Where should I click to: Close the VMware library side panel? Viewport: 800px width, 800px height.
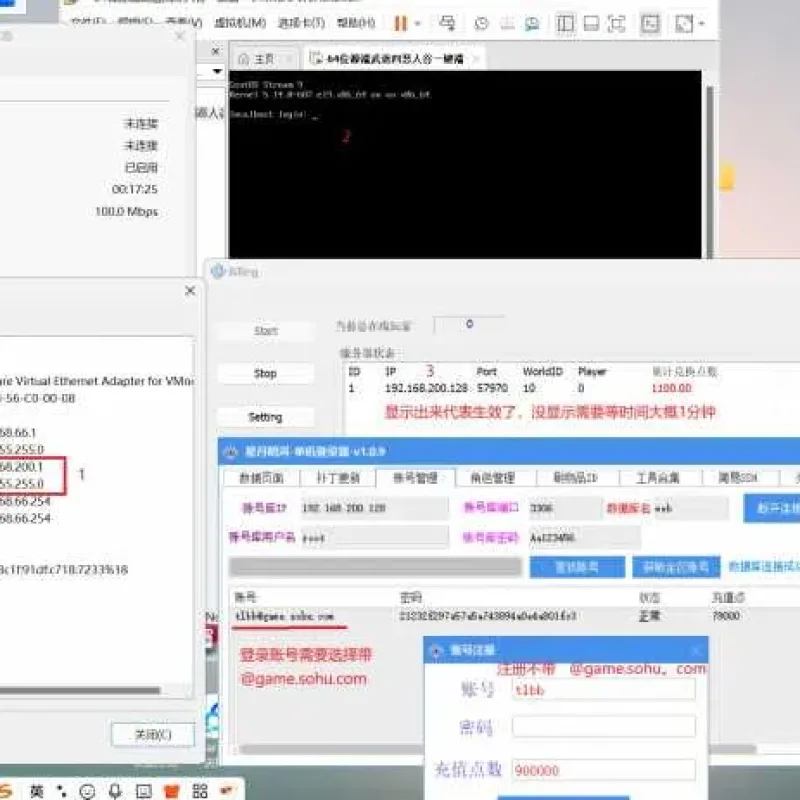pos(215,51)
